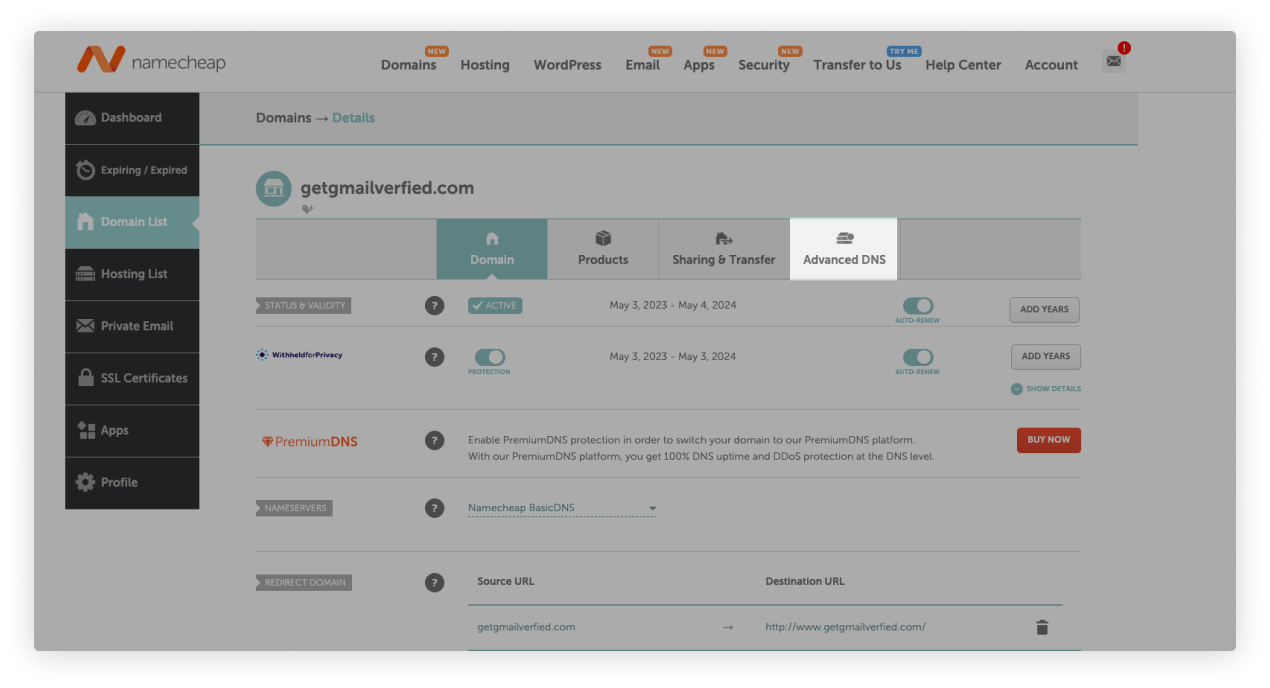Click the Private Email envelope icon
1270x688 pixels.
(x=86, y=326)
